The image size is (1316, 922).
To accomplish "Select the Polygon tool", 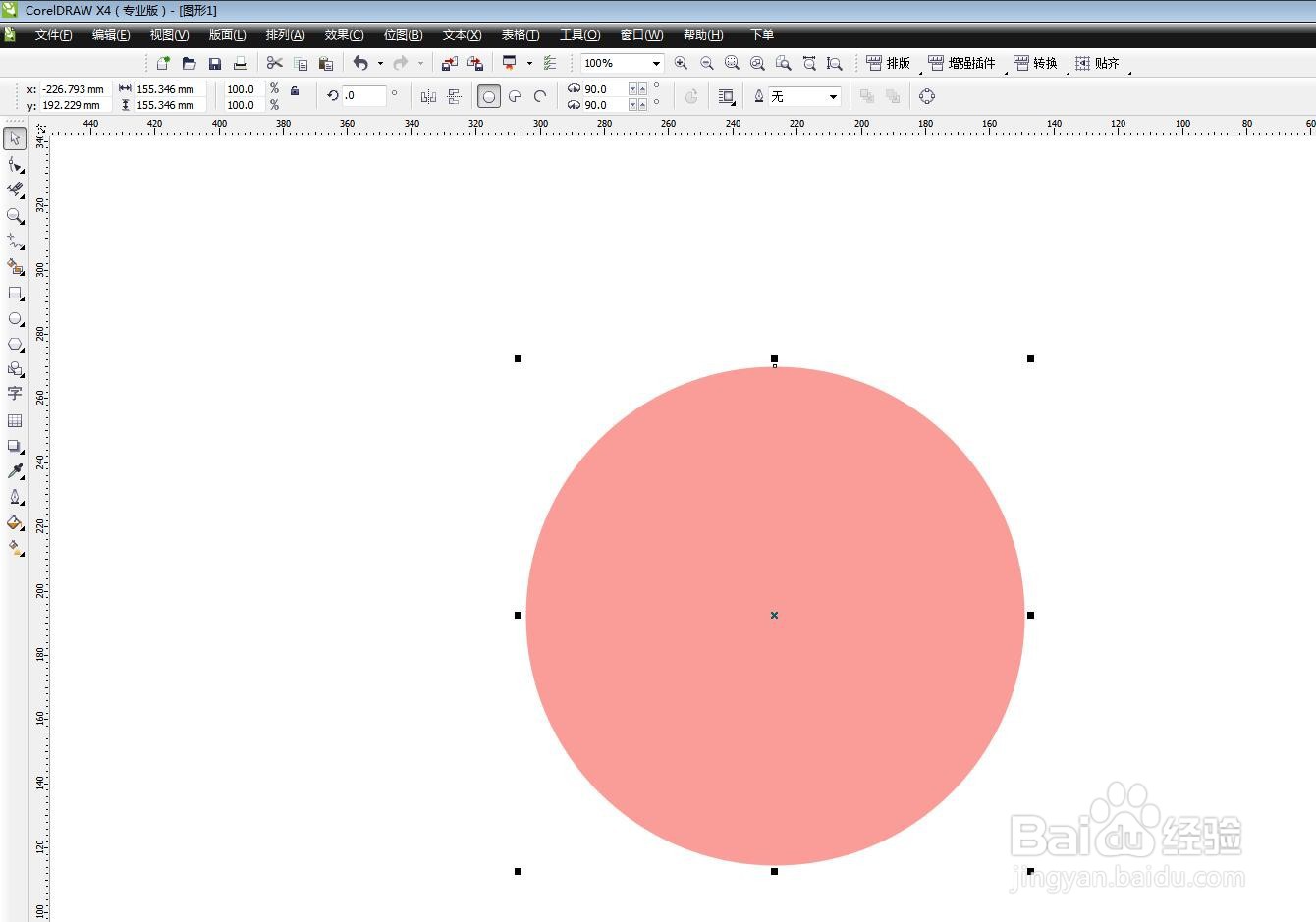I will (x=15, y=344).
